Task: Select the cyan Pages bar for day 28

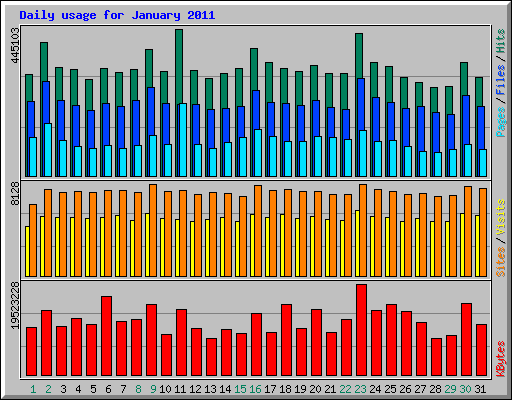Action: (438, 164)
